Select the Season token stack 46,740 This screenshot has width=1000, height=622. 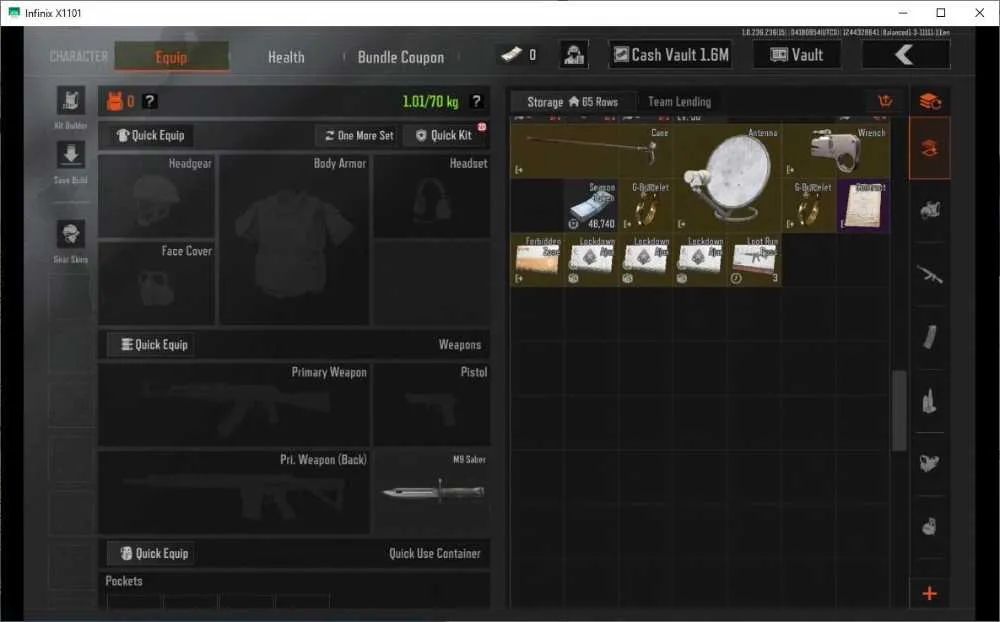[591, 205]
